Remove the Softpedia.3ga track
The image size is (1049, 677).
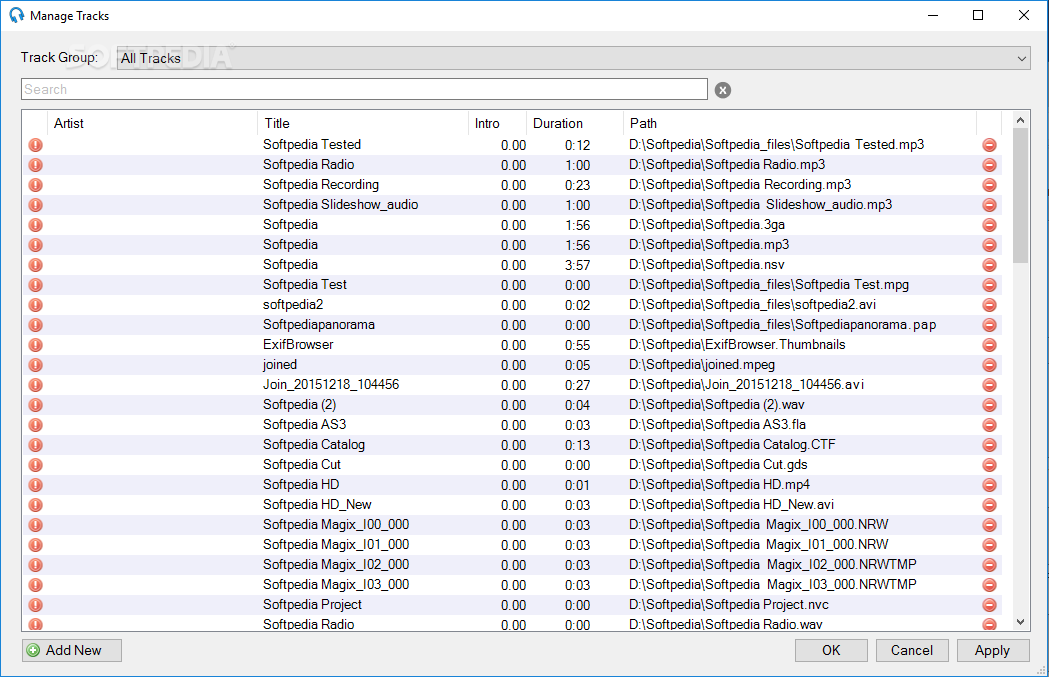[989, 225]
